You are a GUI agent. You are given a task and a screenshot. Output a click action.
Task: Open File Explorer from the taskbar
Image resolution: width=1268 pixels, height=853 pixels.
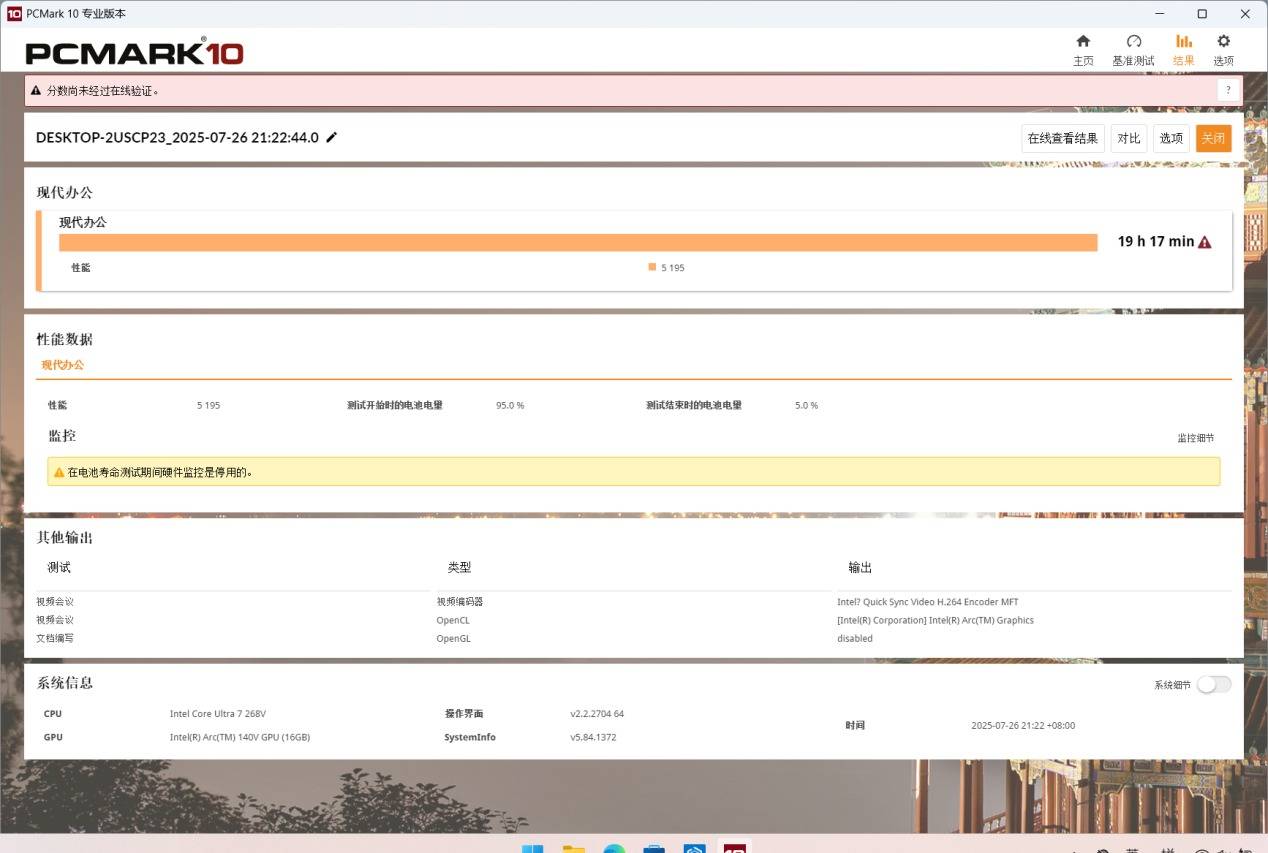point(573,848)
